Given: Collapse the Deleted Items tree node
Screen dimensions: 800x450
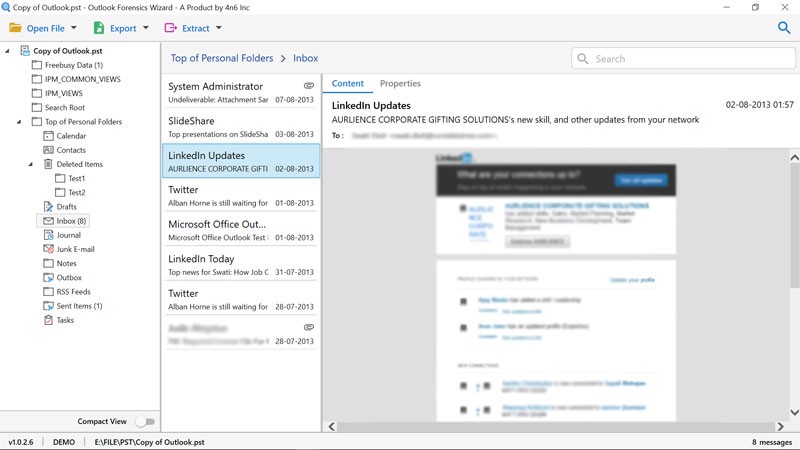Looking at the screenshot, I should pyautogui.click(x=31, y=164).
